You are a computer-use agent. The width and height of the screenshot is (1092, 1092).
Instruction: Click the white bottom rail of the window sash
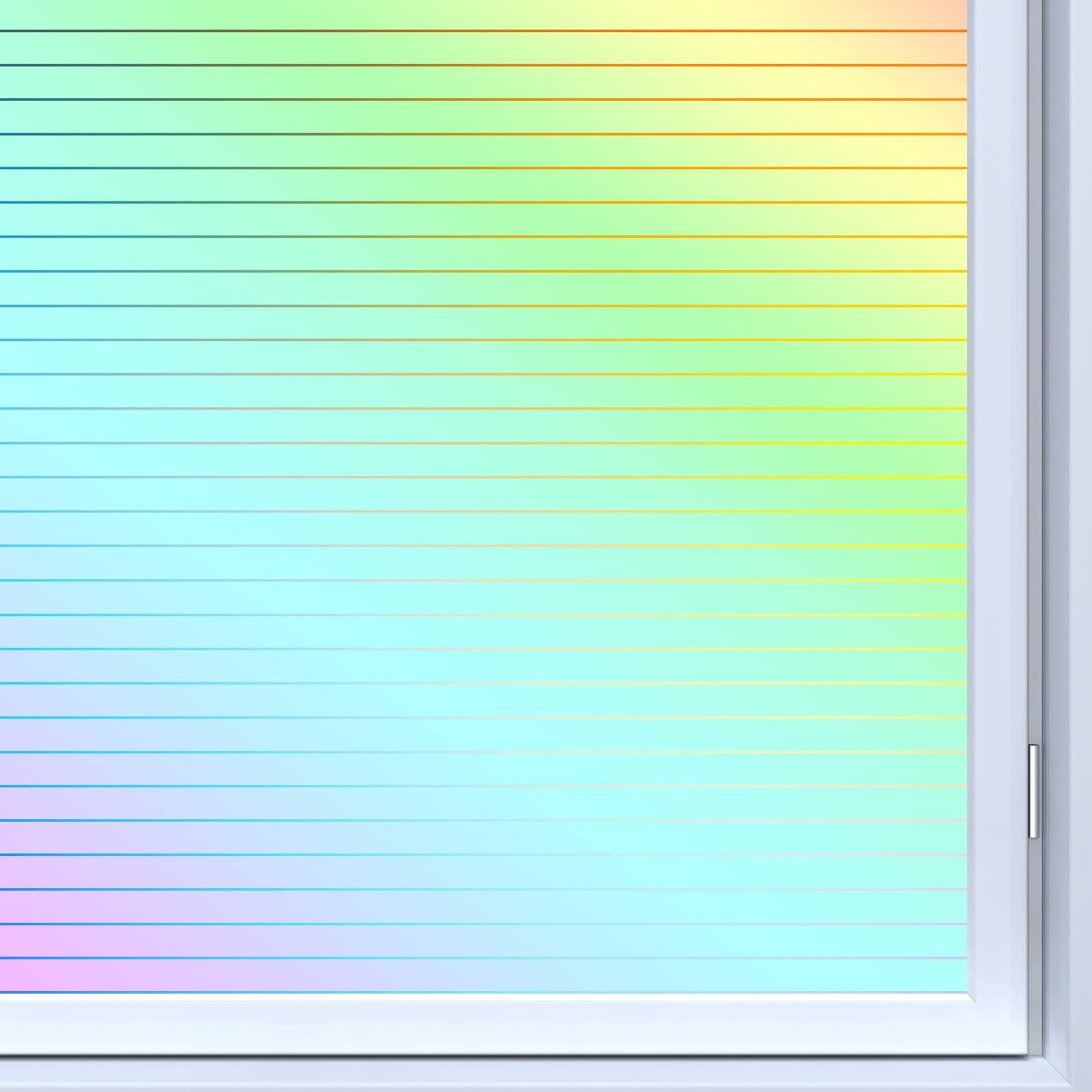(x=478, y=1027)
